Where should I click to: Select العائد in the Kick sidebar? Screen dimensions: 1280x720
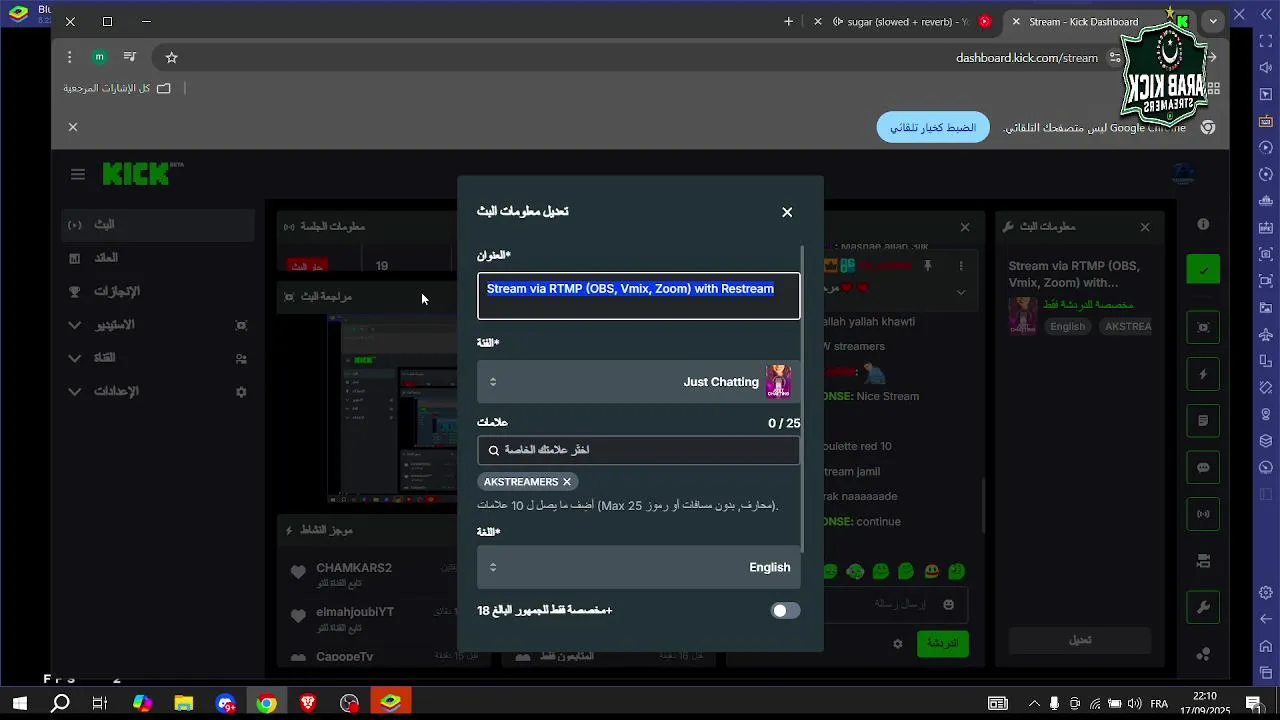point(158,258)
